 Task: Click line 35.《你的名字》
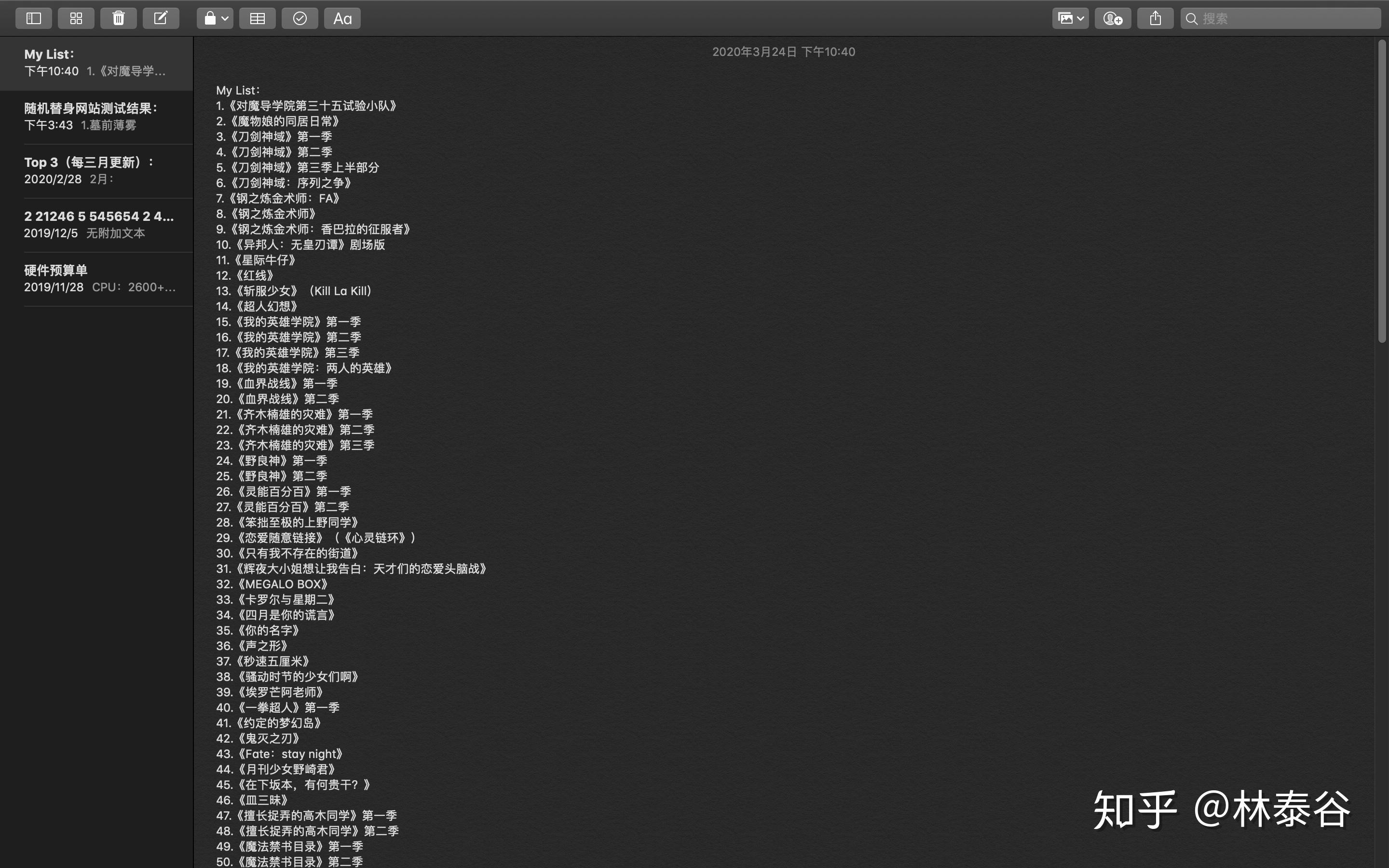(x=259, y=630)
